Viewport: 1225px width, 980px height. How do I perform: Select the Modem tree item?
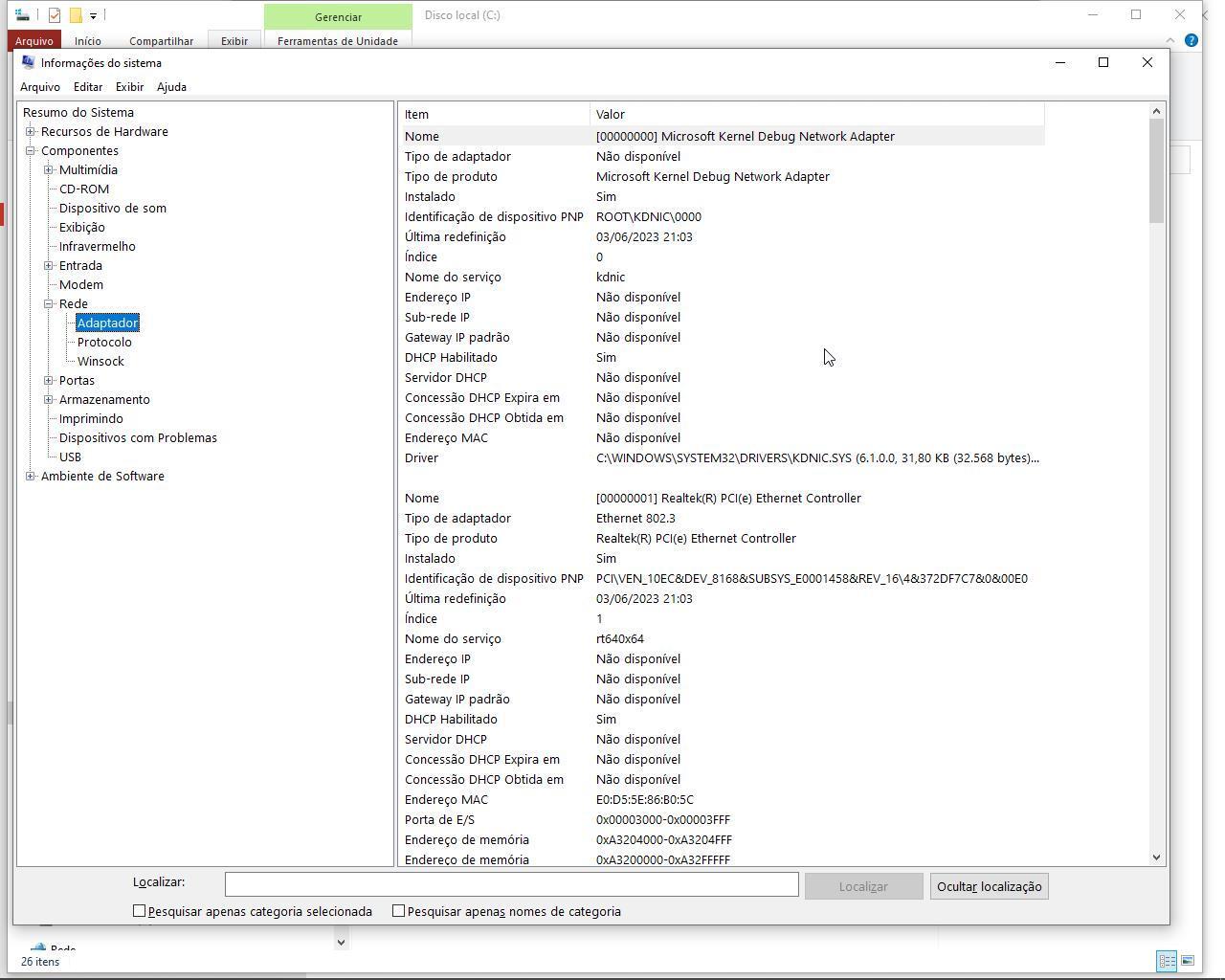(x=81, y=284)
